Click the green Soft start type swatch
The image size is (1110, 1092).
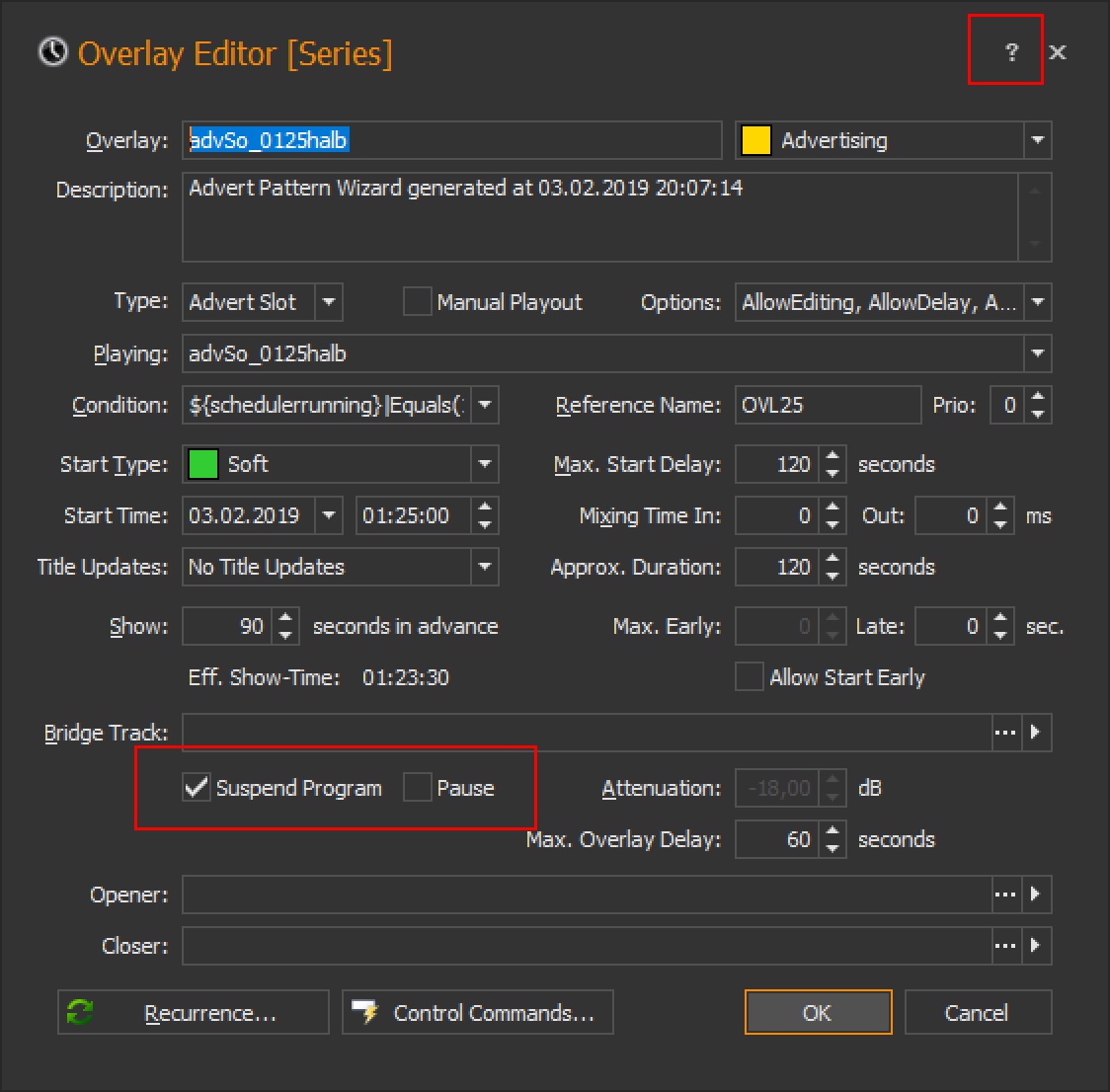tap(203, 464)
